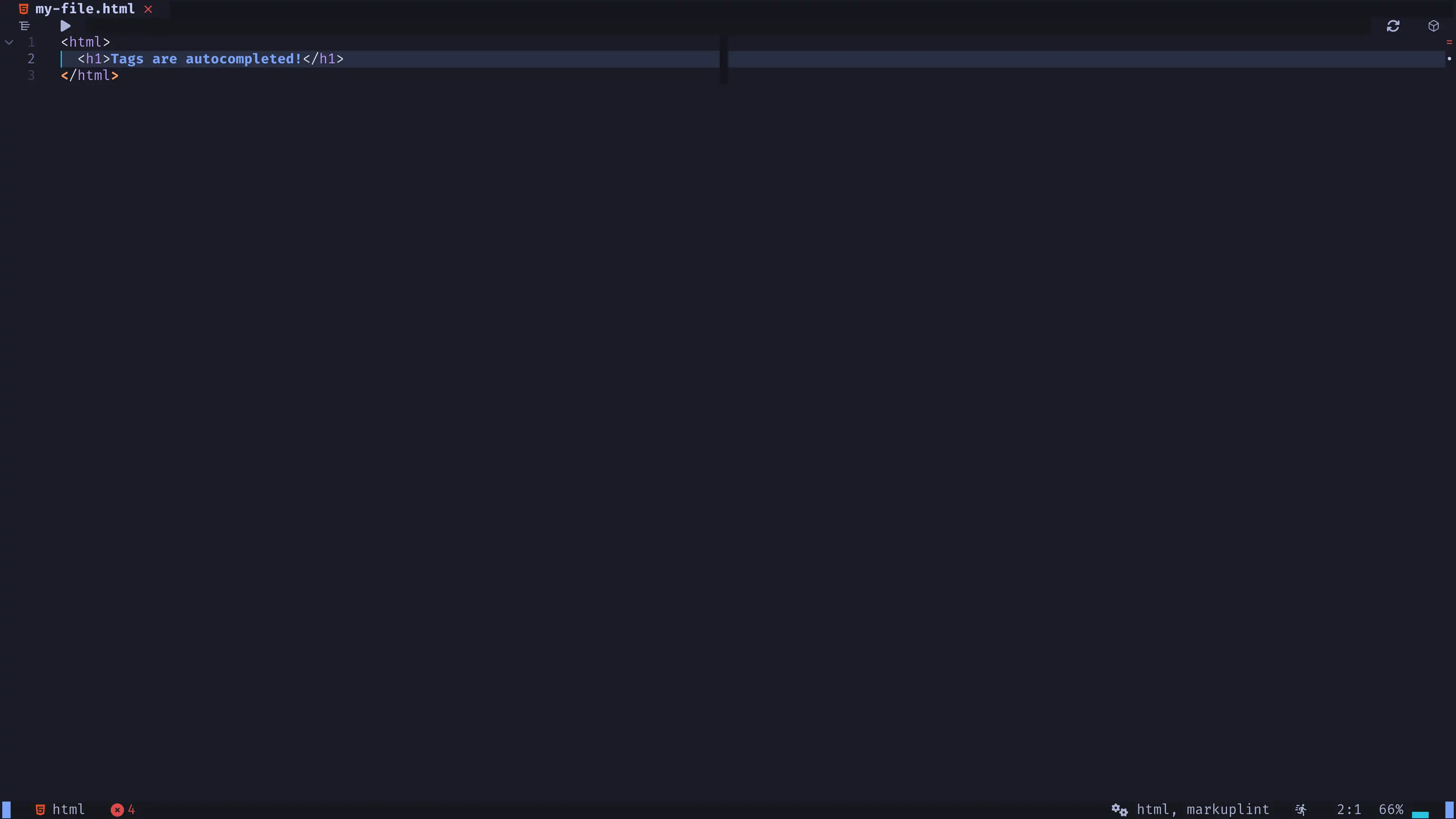This screenshot has width=1456, height=819.
Task: Click the 66% scroll percentage
Action: tap(1391, 810)
